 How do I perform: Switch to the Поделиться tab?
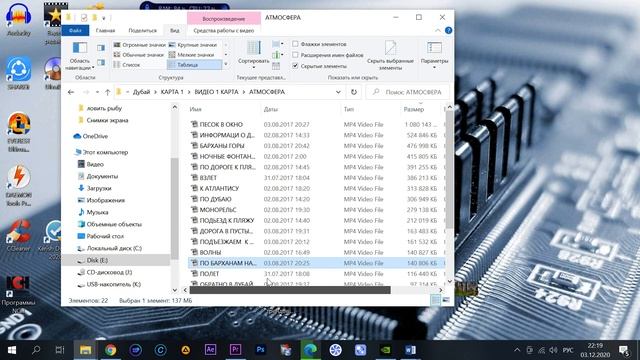click(x=142, y=31)
